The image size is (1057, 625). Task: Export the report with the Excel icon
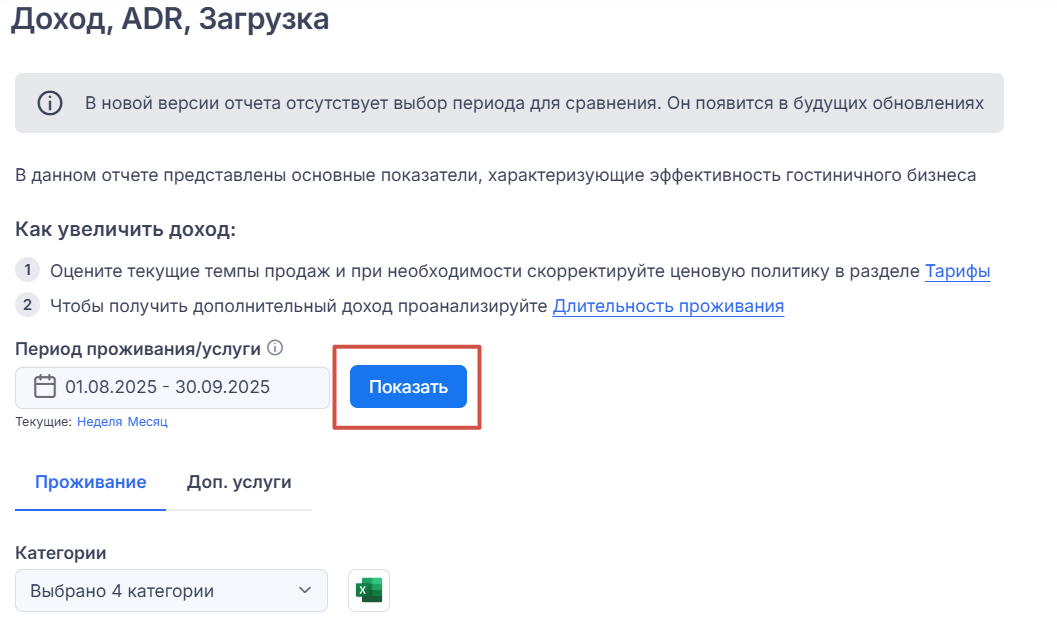click(x=368, y=590)
